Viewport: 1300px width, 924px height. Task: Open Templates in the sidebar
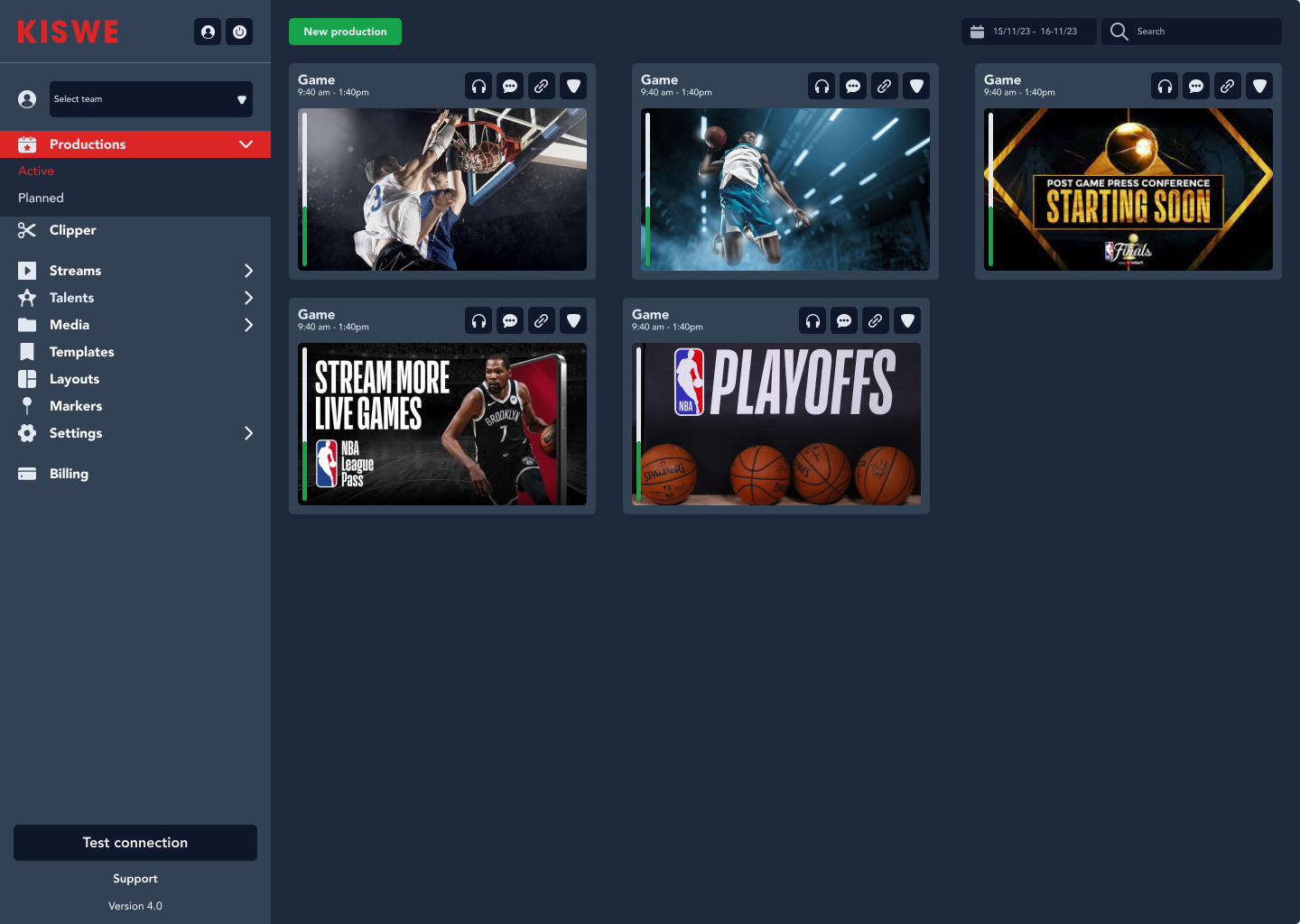81,352
